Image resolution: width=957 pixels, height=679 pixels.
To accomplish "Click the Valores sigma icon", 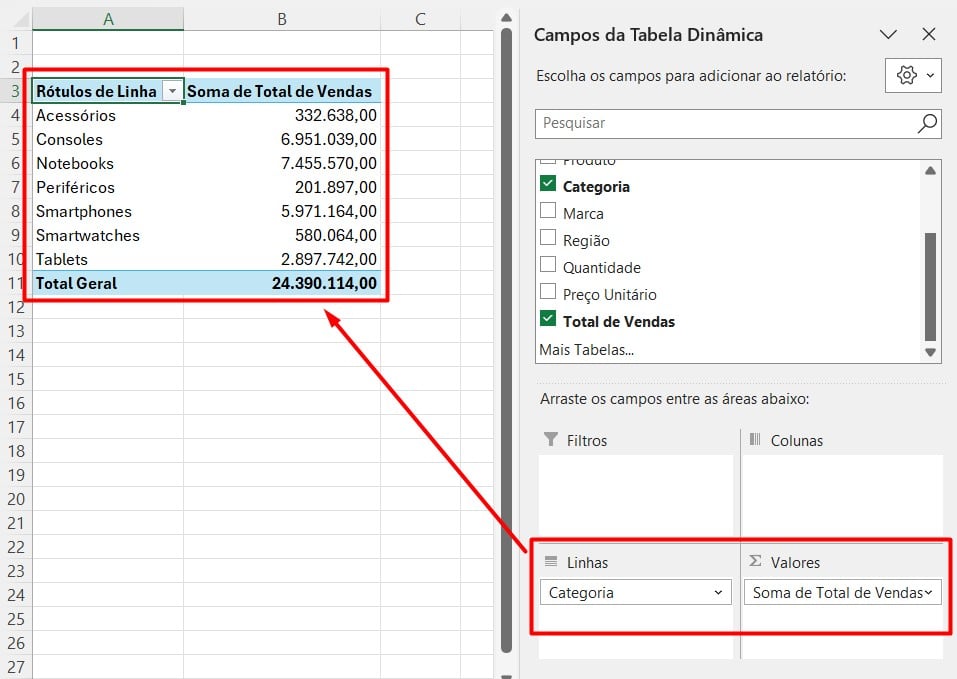I will tap(755, 561).
